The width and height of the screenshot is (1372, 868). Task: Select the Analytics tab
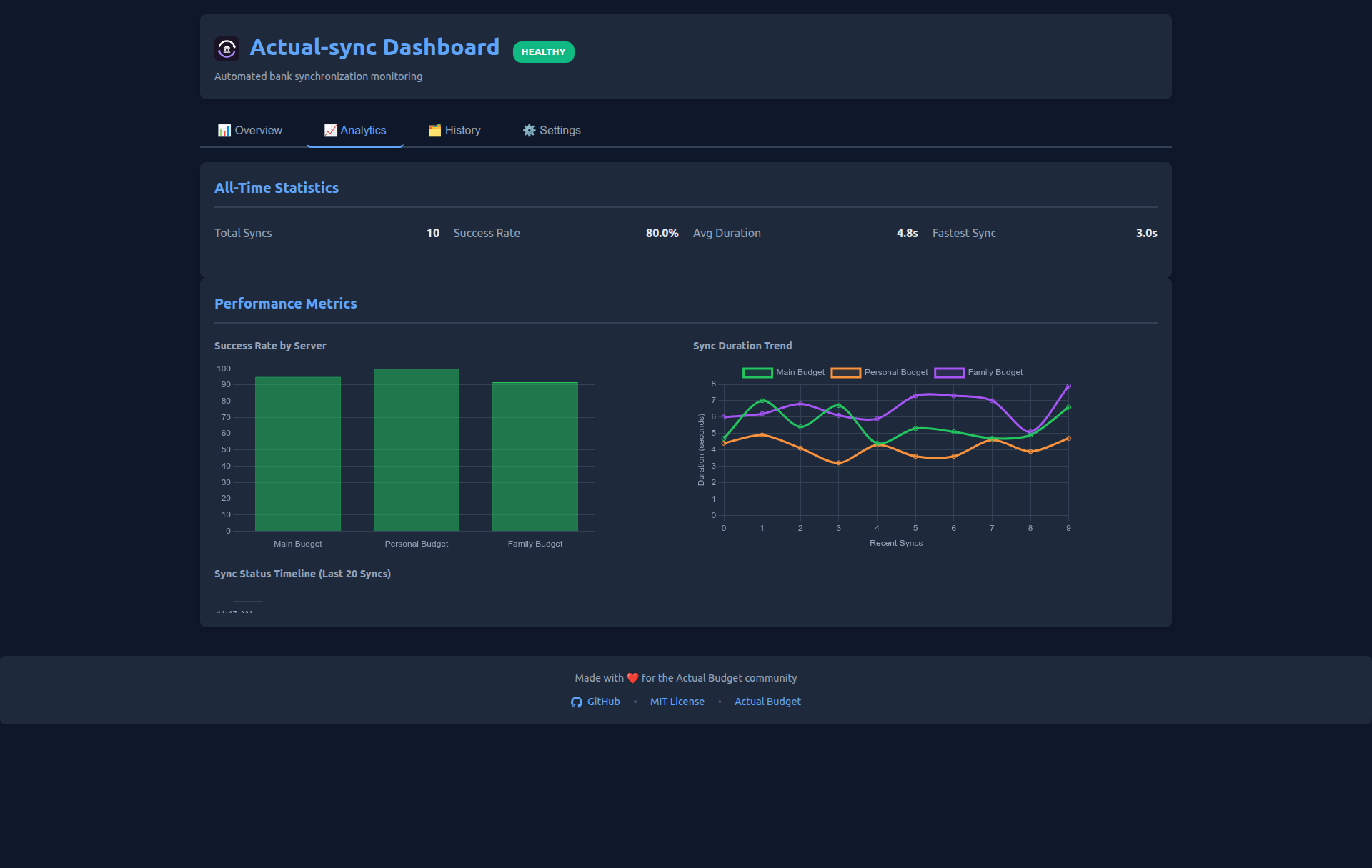click(355, 131)
